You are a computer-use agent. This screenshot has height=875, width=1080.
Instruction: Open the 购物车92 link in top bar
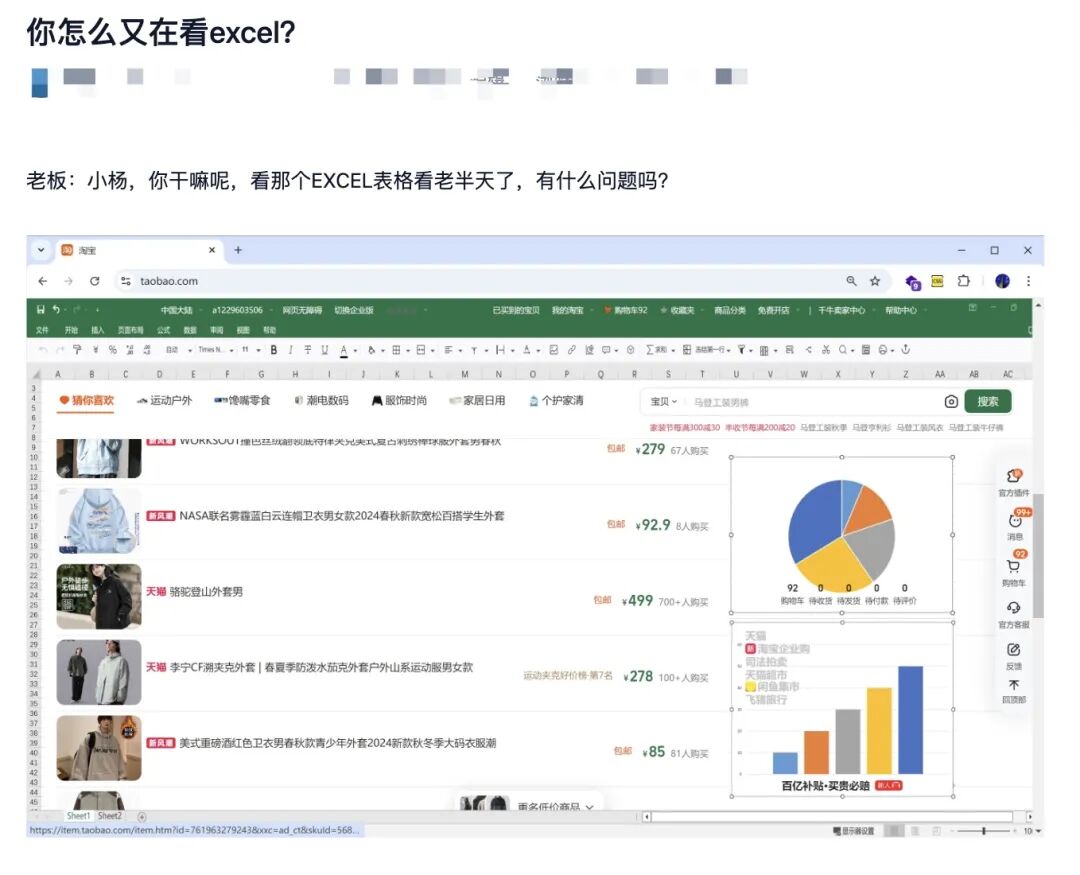coord(626,310)
